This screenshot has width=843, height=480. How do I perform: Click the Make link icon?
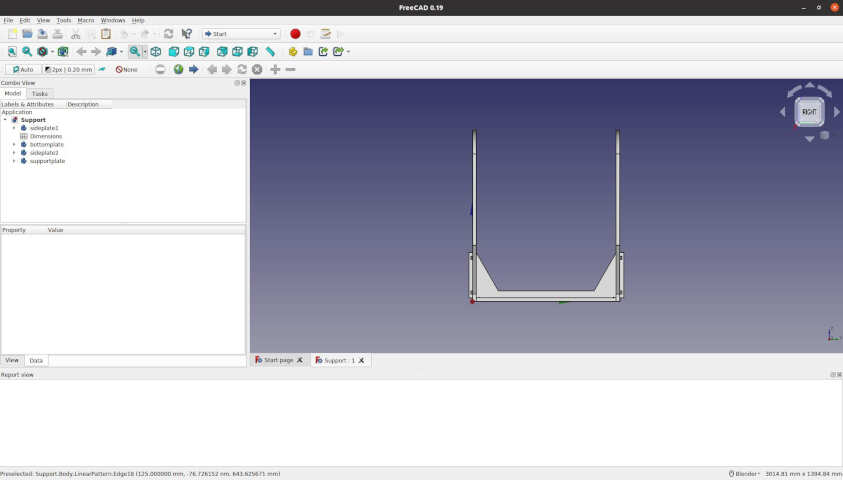point(323,52)
